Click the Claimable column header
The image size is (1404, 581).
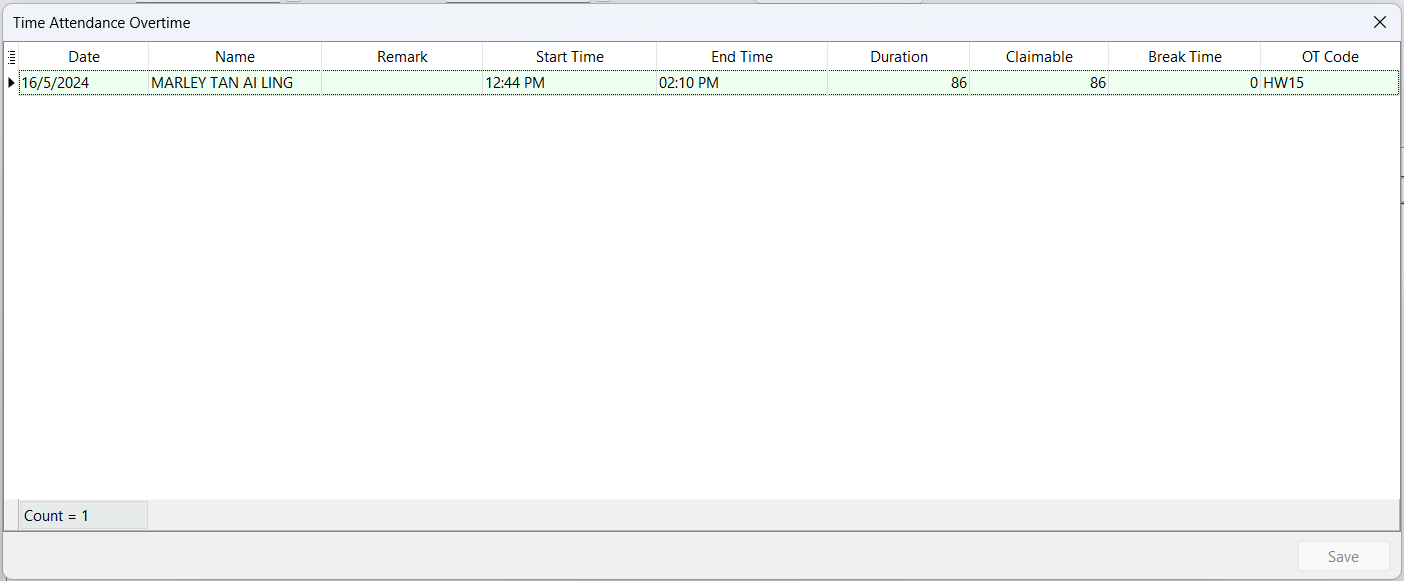tap(1039, 57)
